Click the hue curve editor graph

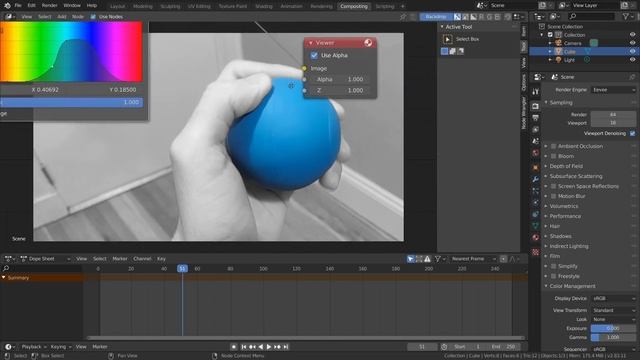(x=71, y=52)
